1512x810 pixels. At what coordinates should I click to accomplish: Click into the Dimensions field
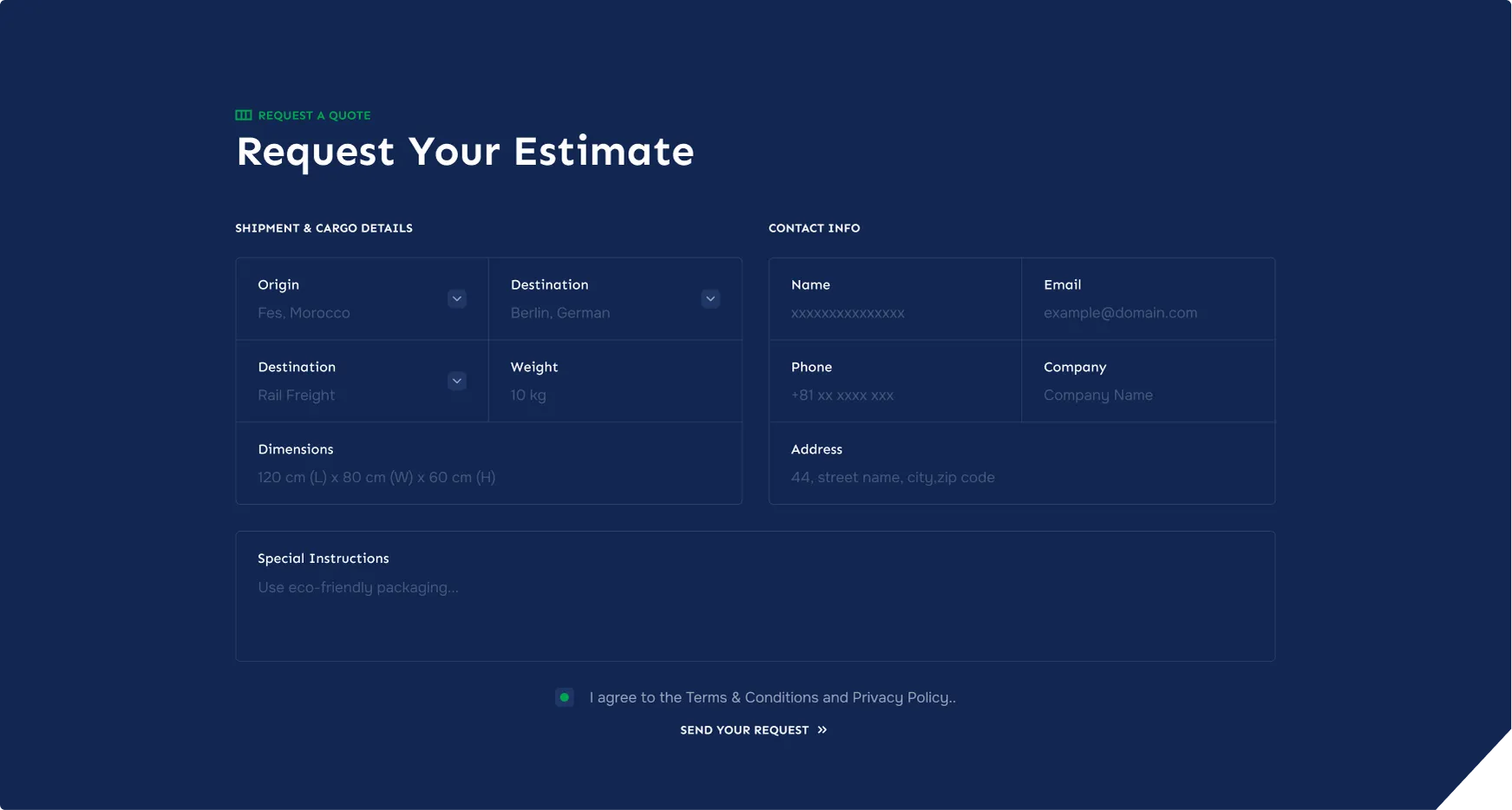(x=488, y=477)
